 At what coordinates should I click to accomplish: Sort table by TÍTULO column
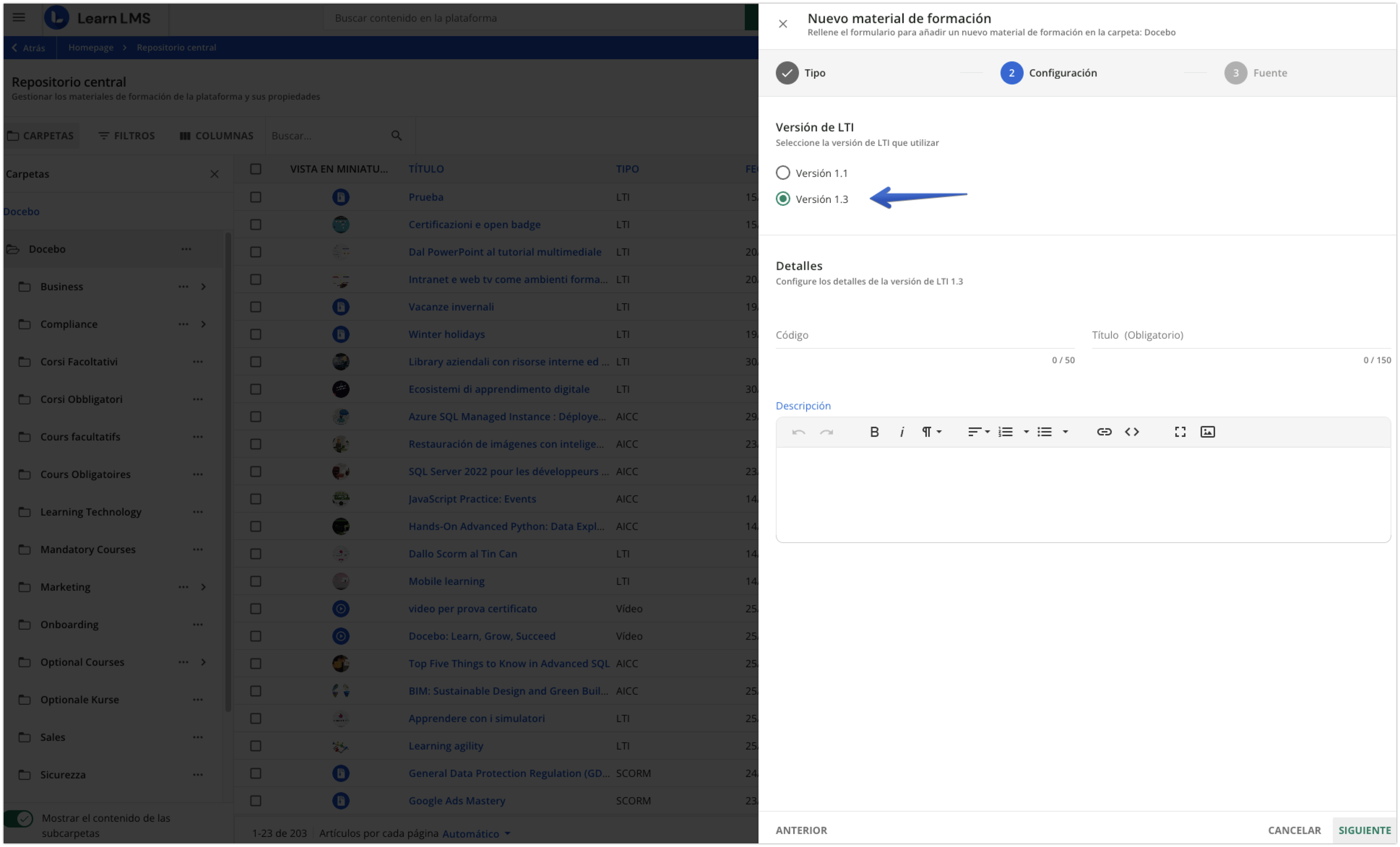426,169
